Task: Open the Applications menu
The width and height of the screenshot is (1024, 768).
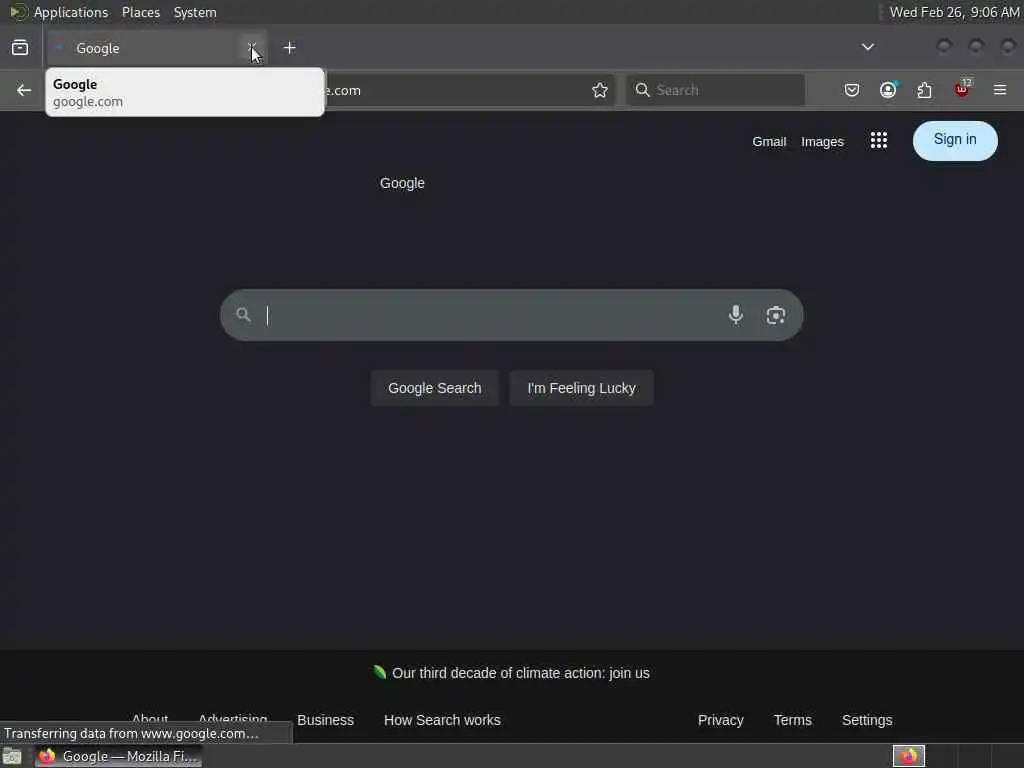Action: pyautogui.click(x=71, y=12)
